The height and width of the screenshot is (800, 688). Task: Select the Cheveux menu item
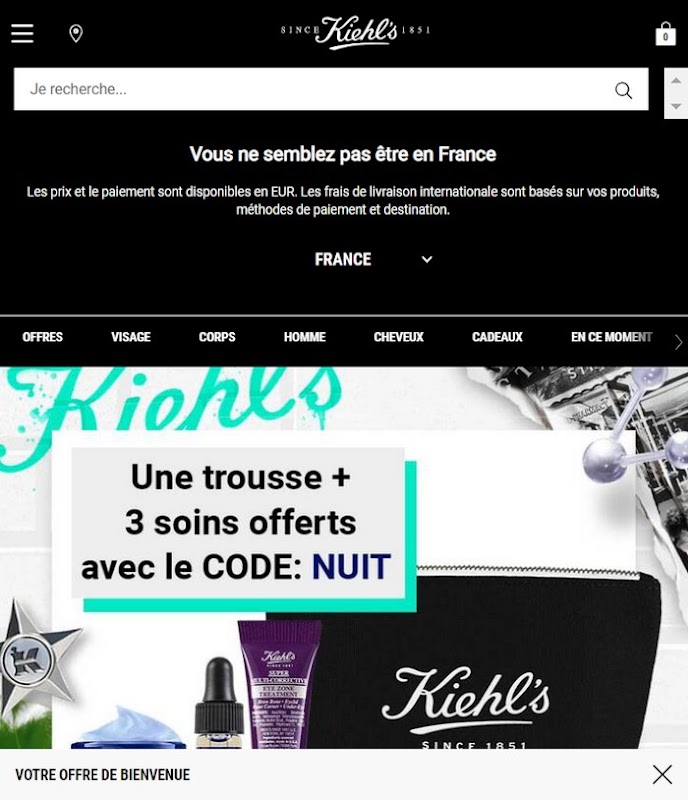399,337
